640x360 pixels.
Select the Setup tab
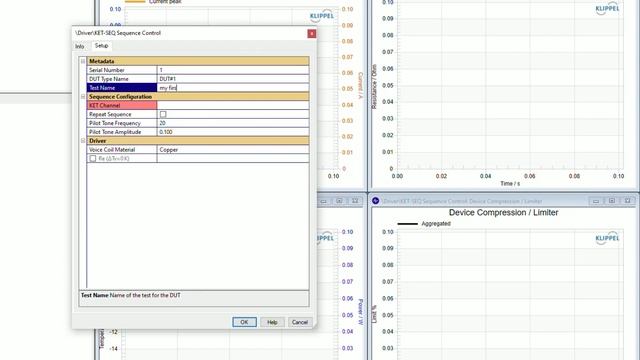(101, 46)
